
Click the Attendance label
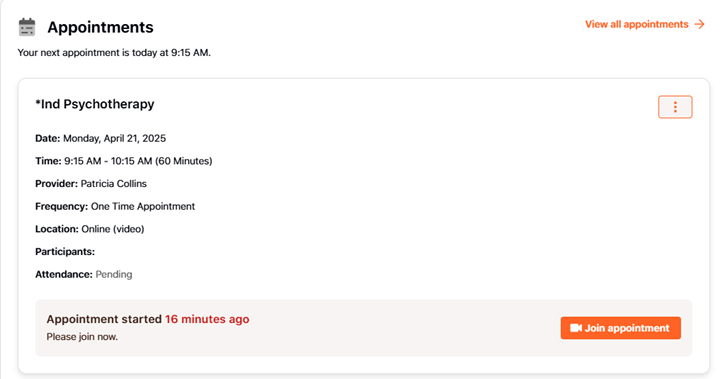click(64, 275)
